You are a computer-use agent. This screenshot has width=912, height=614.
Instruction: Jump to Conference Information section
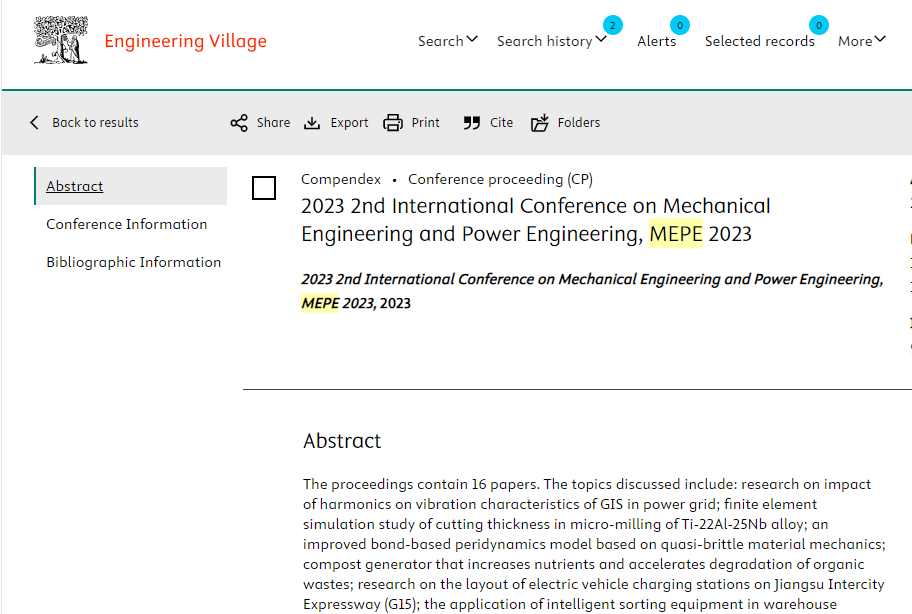126,224
